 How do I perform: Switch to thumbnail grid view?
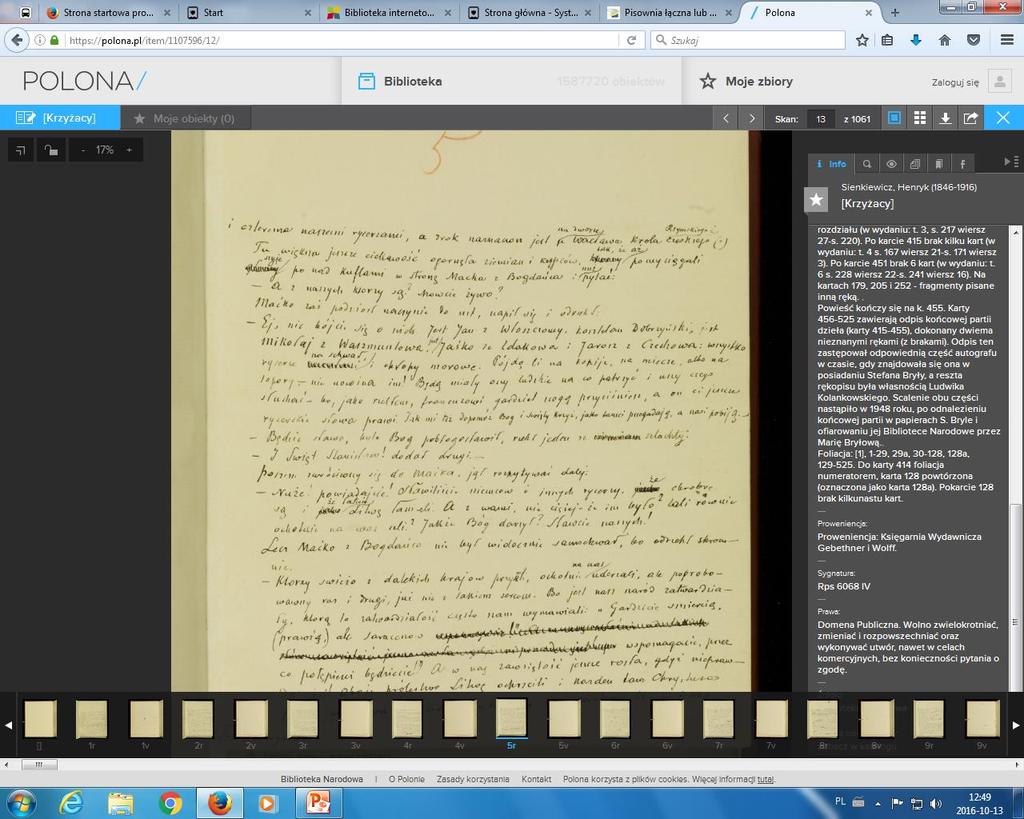pos(920,118)
